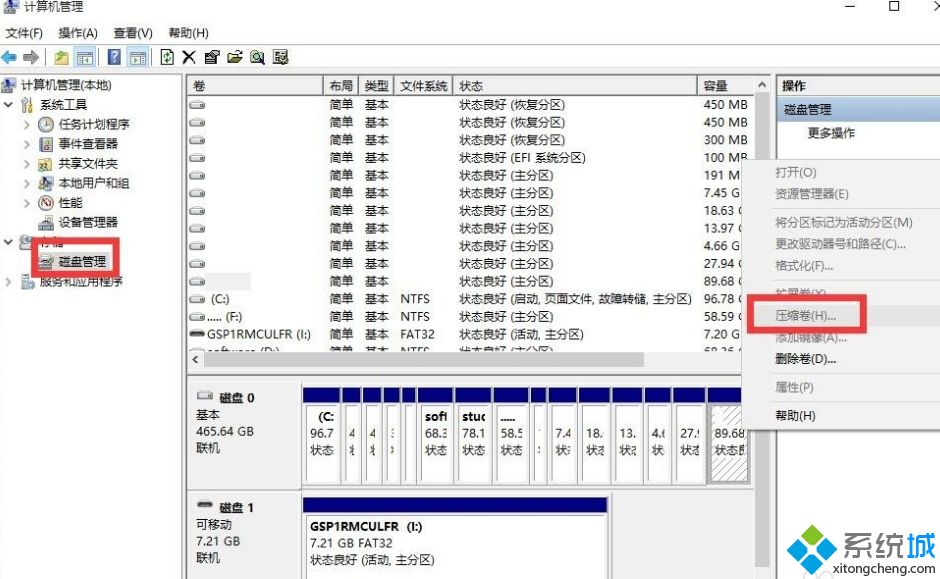940x579 pixels.
Task: Click the black X Delete toolbar icon
Action: tap(189, 58)
